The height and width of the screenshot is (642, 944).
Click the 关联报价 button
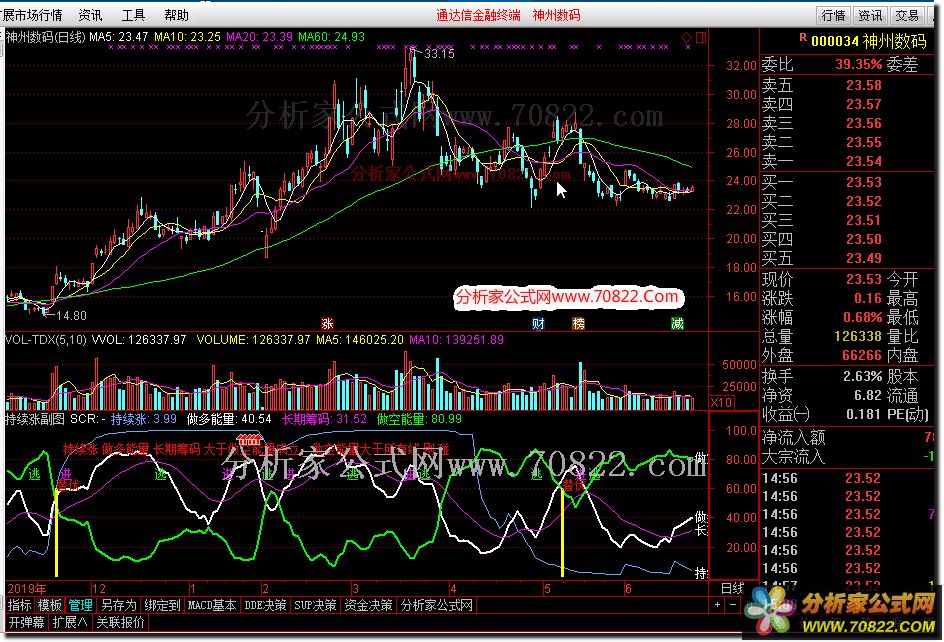coord(120,622)
